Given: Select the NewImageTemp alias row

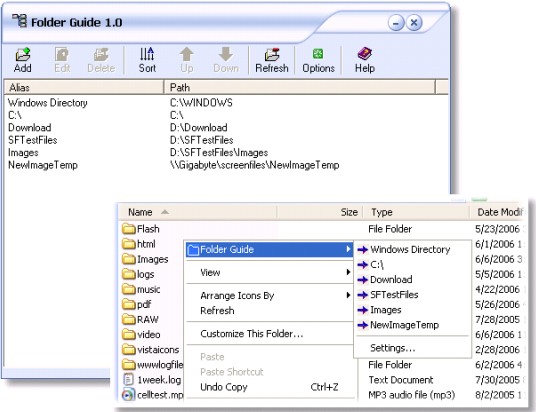Looking at the screenshot, I should 43,165.
